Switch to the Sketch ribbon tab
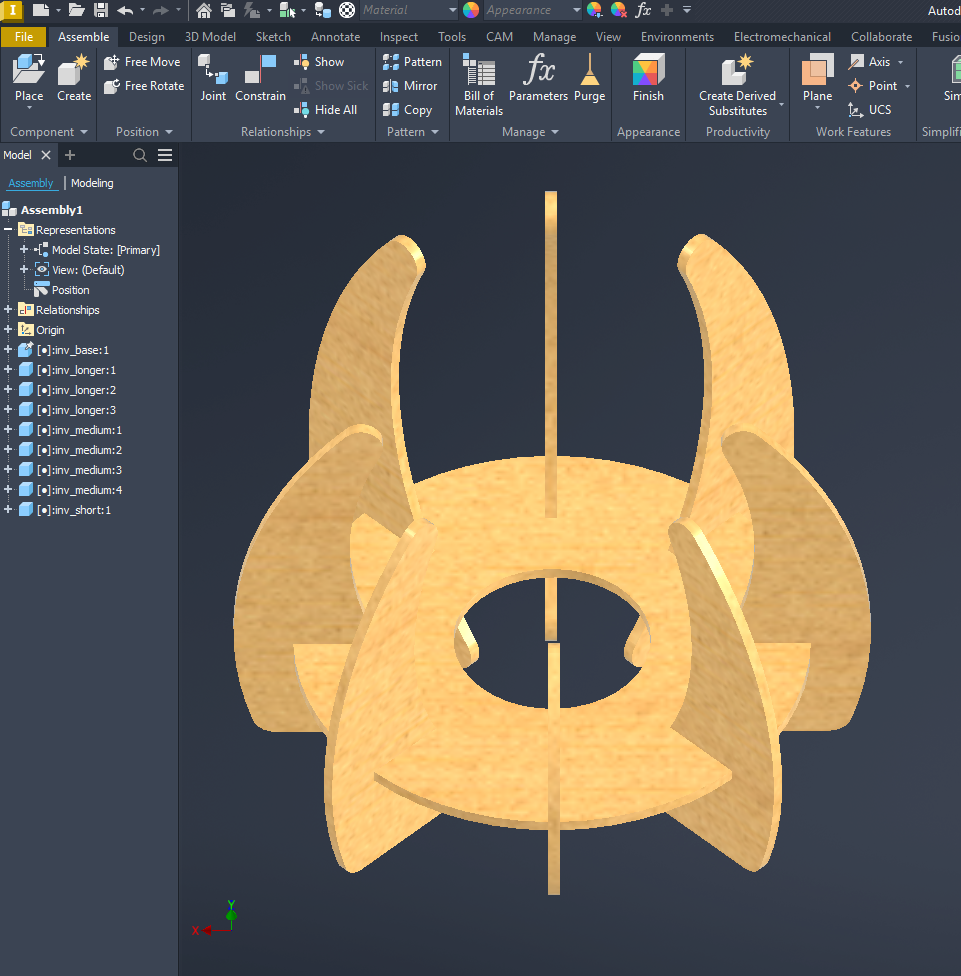 (272, 36)
